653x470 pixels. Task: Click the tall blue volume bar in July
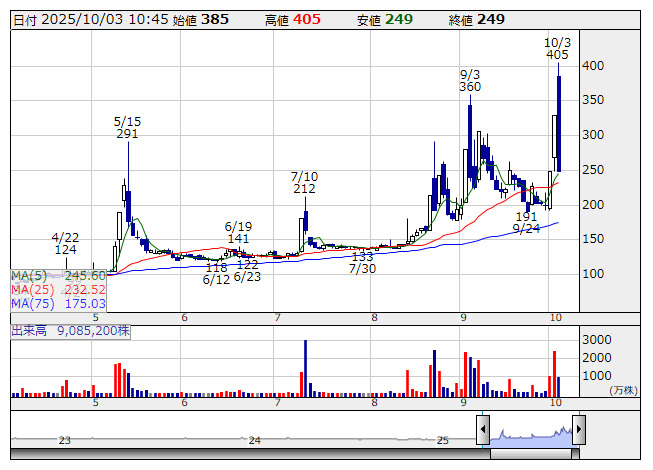pyautogui.click(x=305, y=368)
